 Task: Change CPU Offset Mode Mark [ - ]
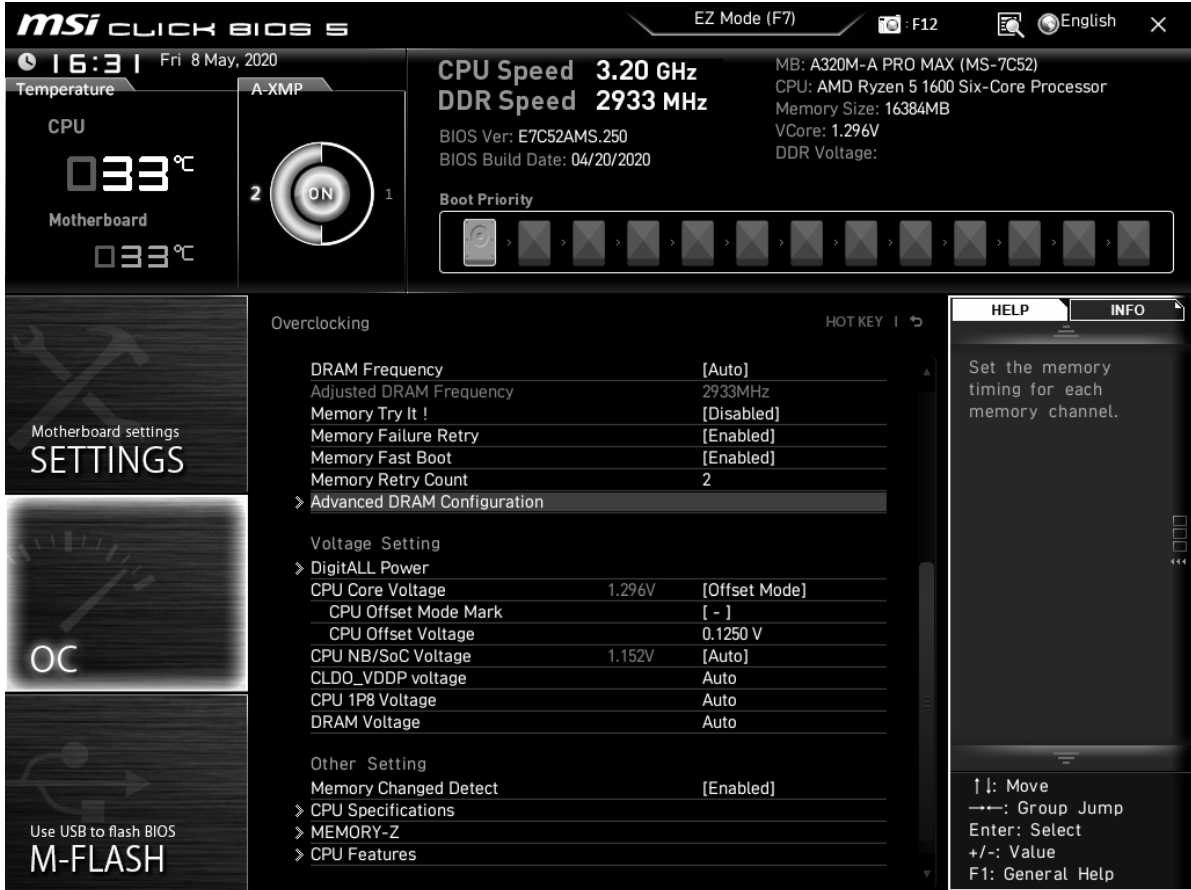click(598, 612)
